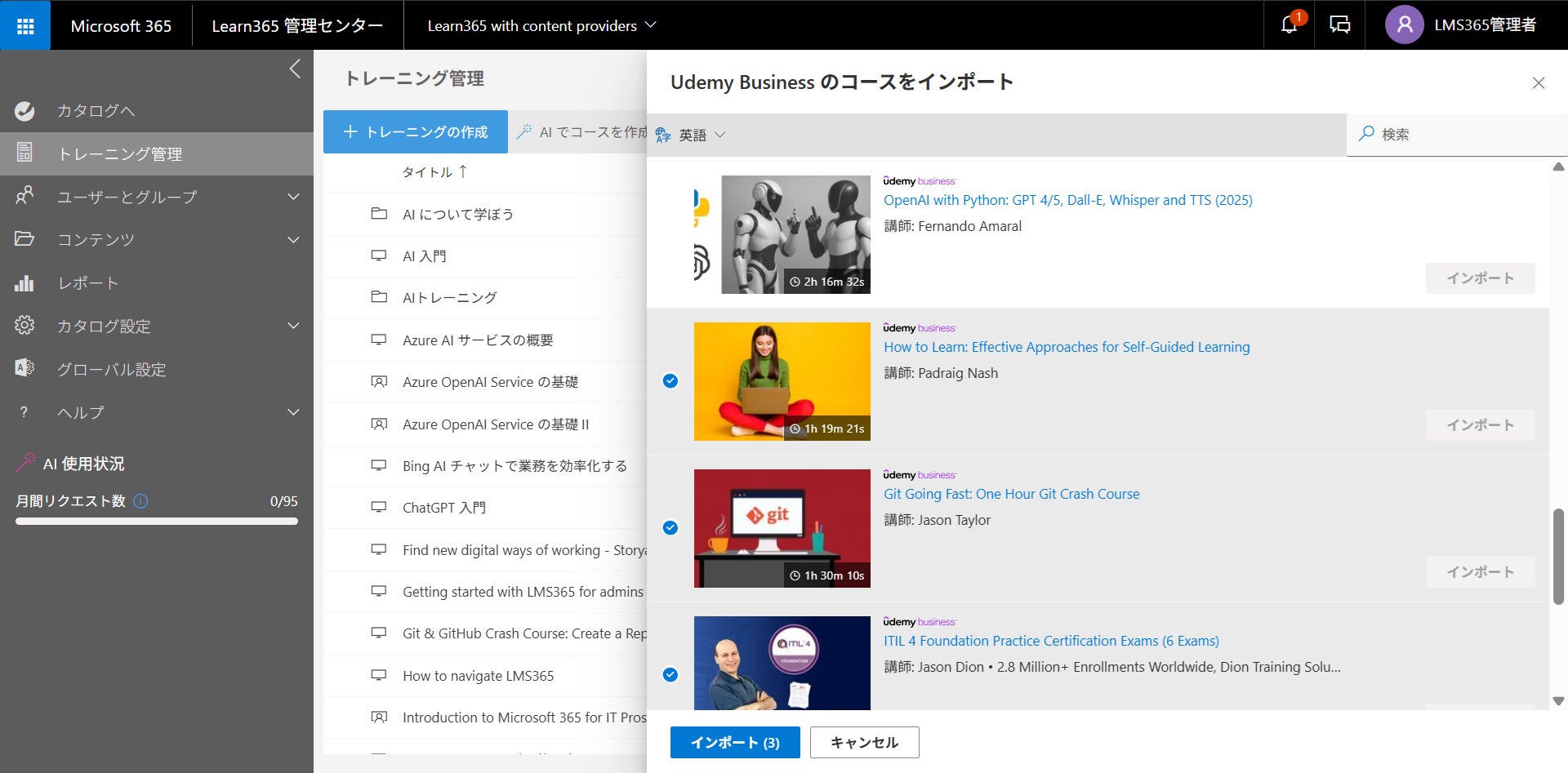Screen dimensions: 1568x773
Task: Click the folder icon for AIトレーニング
Action: coord(379,297)
